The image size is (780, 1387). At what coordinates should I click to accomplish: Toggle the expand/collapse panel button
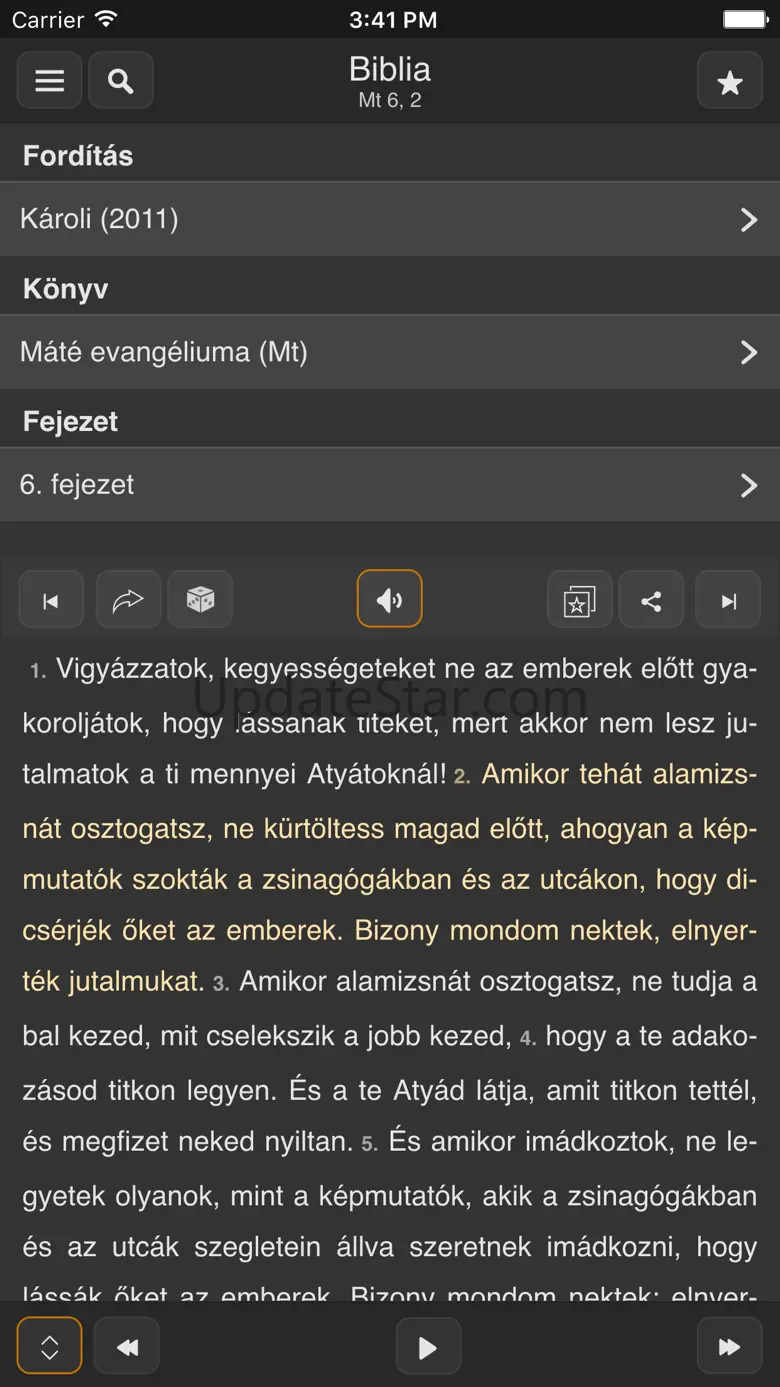(x=49, y=1346)
